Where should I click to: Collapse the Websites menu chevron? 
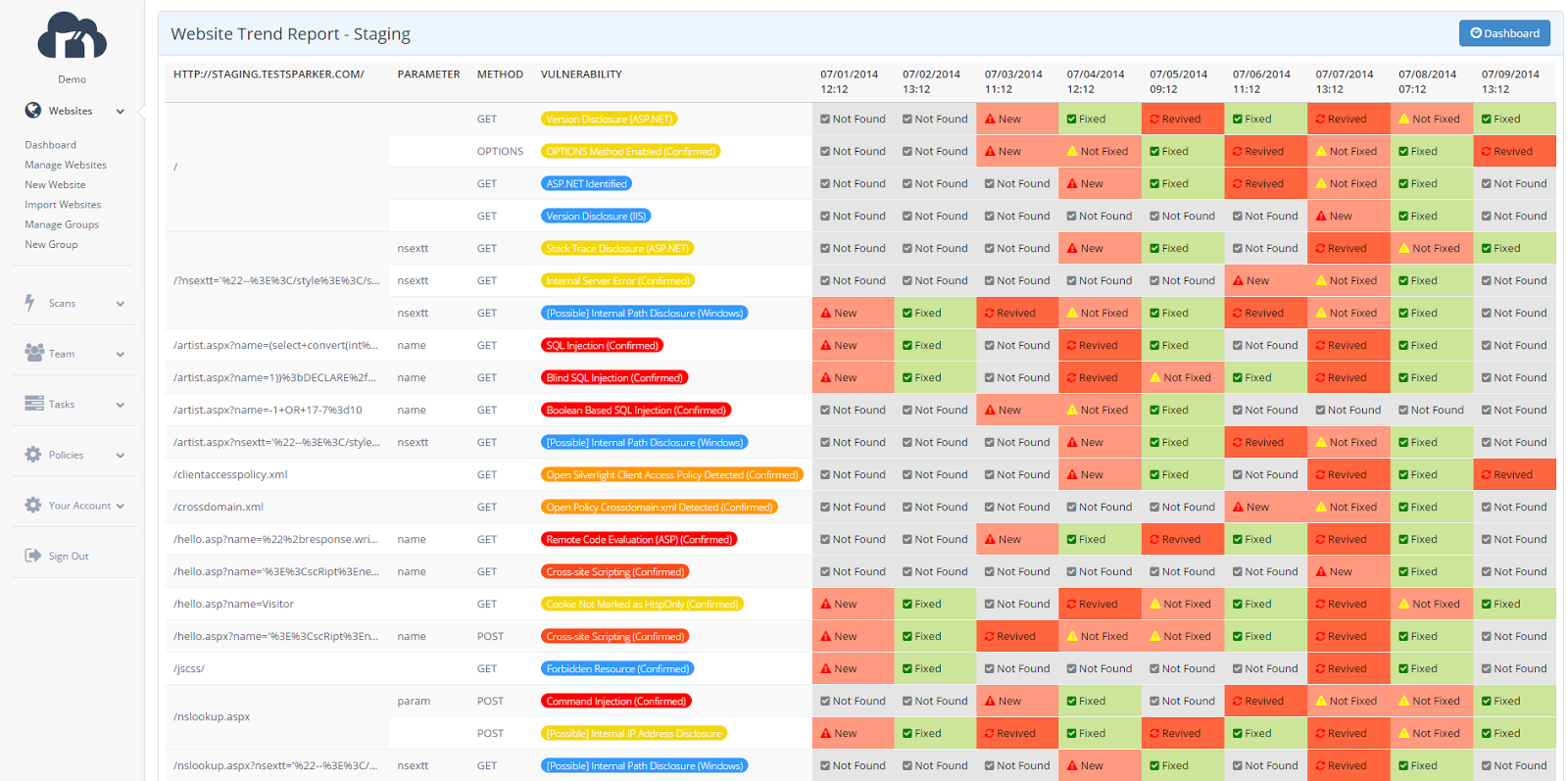tap(121, 112)
